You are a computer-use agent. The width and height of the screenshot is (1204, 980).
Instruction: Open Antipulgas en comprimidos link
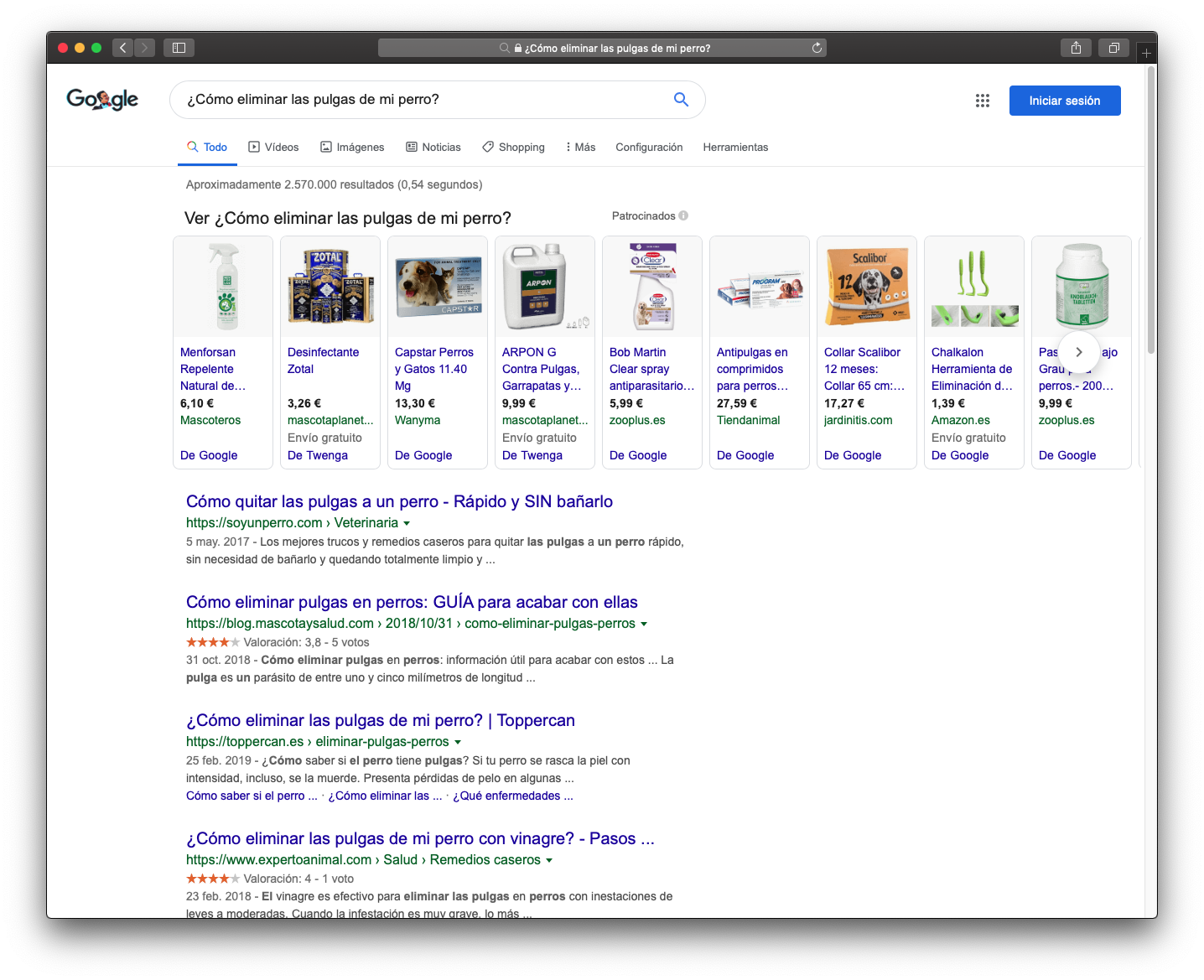(753, 369)
